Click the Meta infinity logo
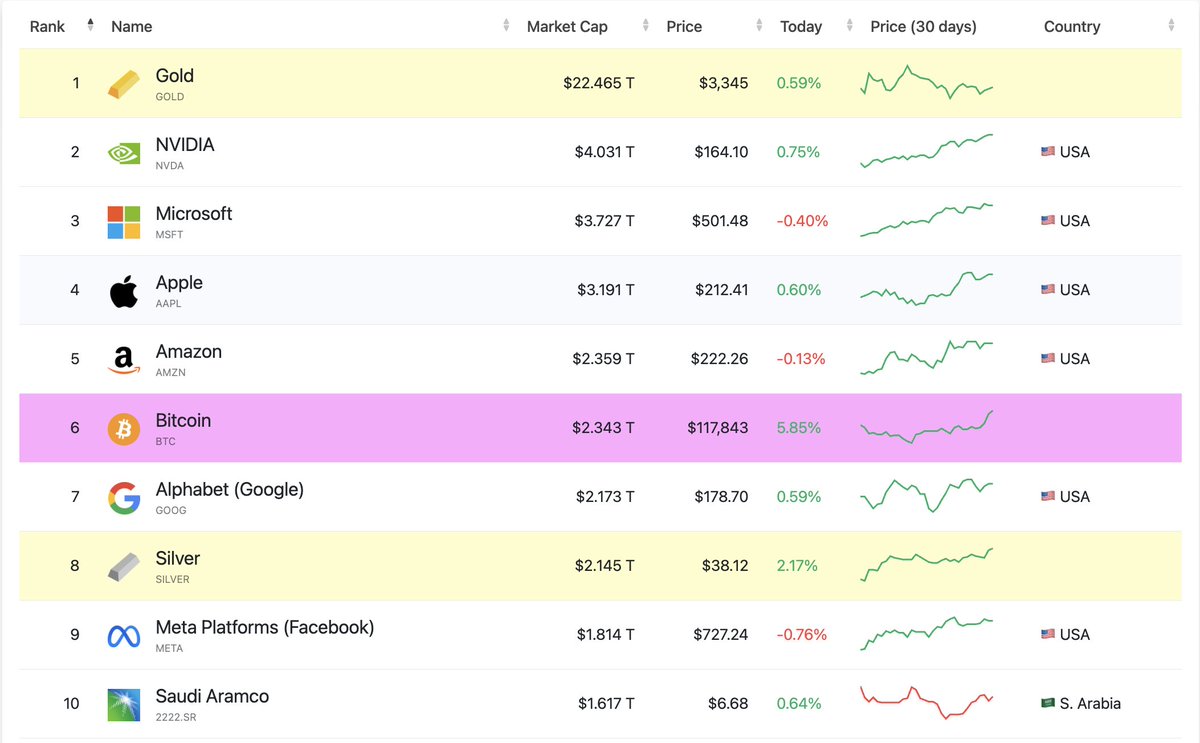 [x=122, y=634]
